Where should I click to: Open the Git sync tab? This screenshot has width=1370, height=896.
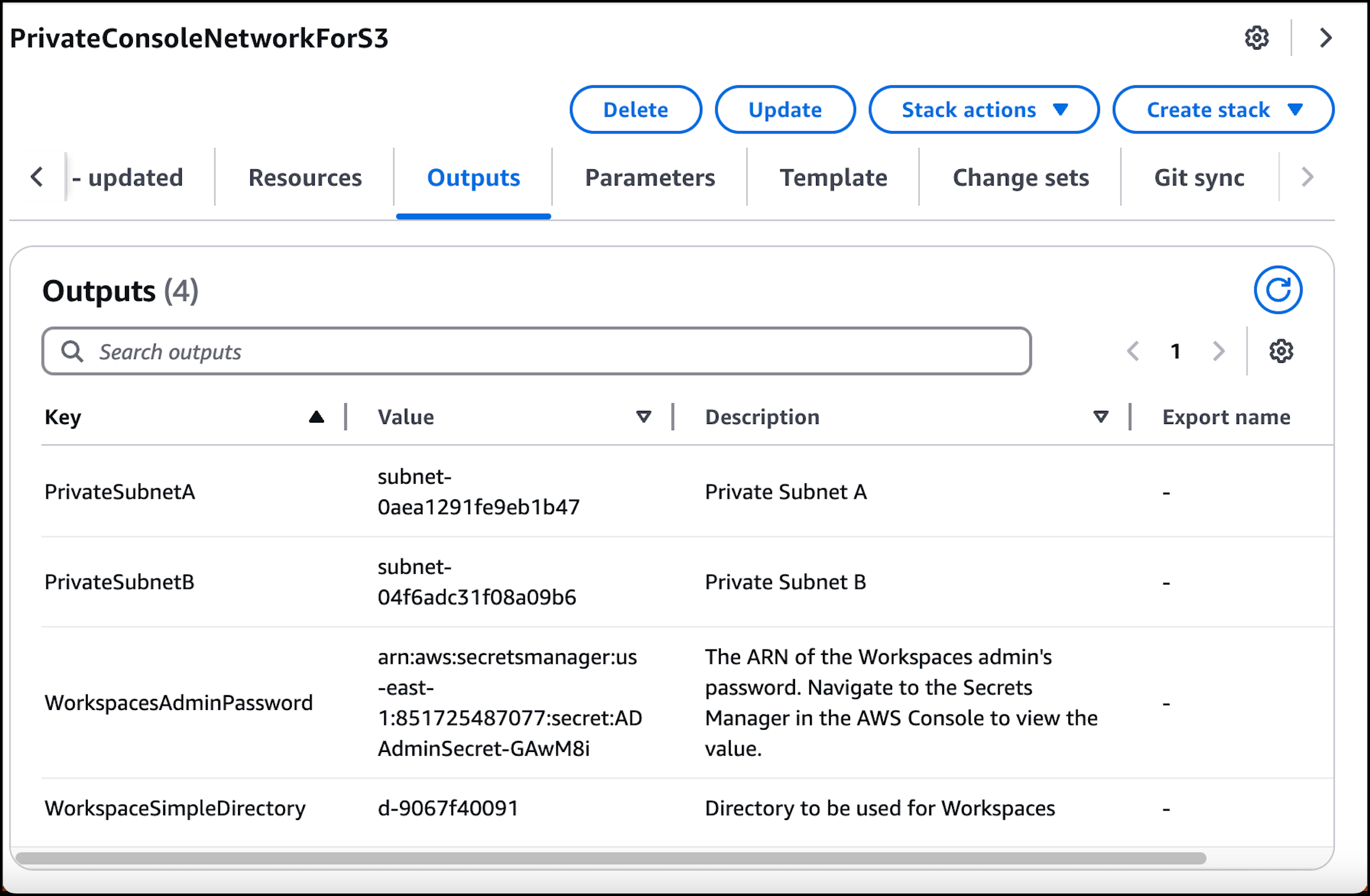click(x=1199, y=177)
